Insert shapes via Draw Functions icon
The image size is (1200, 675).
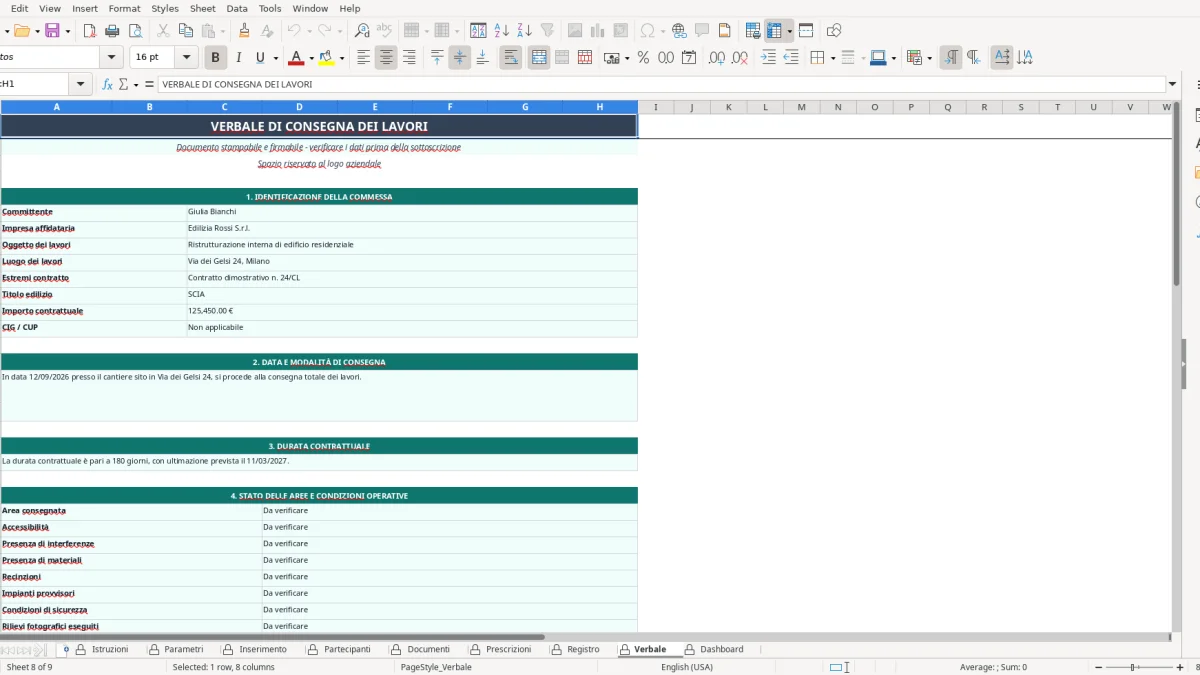pos(834,31)
